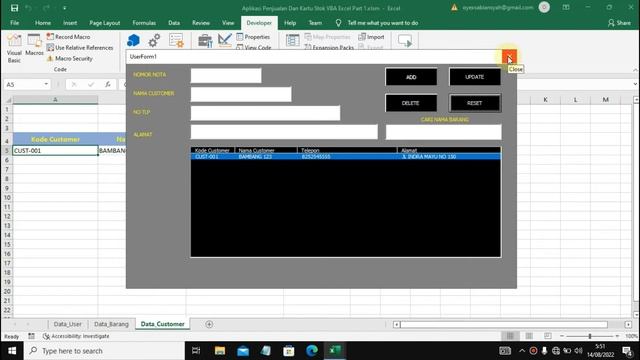The width and height of the screenshot is (640, 360).
Task: Click the NAMA CUSTOMER text box
Action: click(x=241, y=94)
